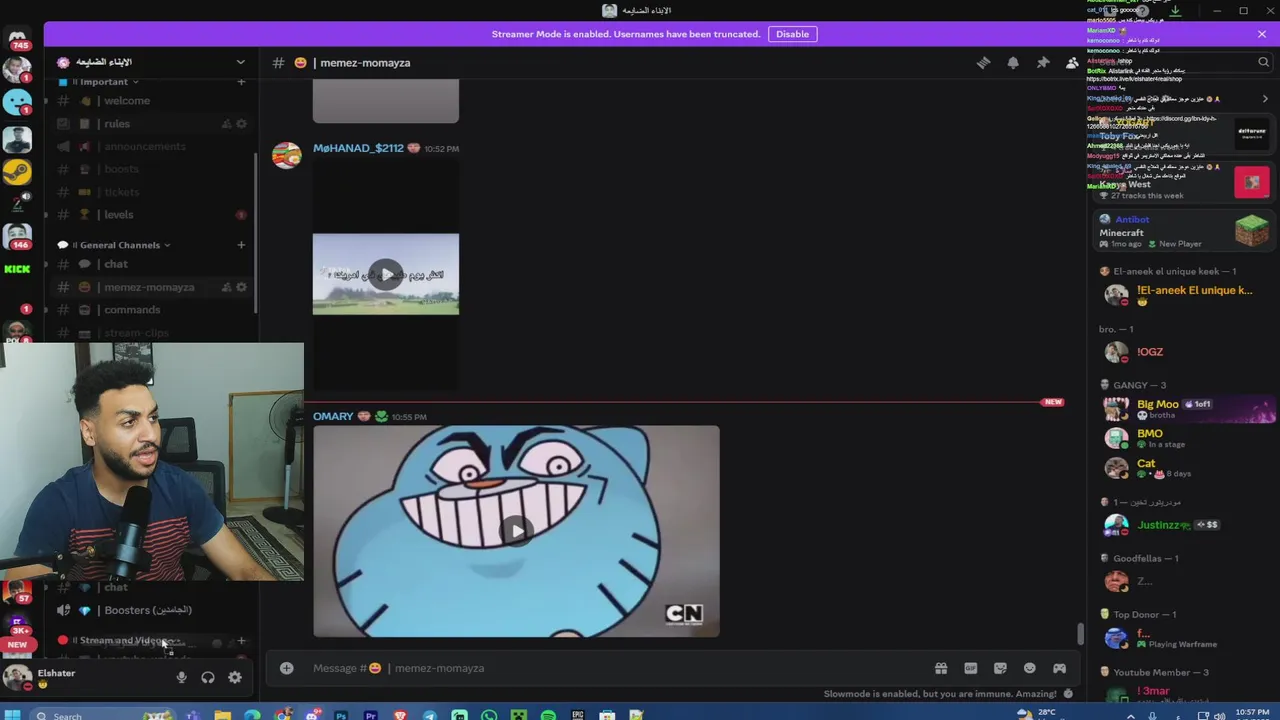The image size is (1280, 720).
Task: Open the boosts channel
Action: (x=150, y=169)
